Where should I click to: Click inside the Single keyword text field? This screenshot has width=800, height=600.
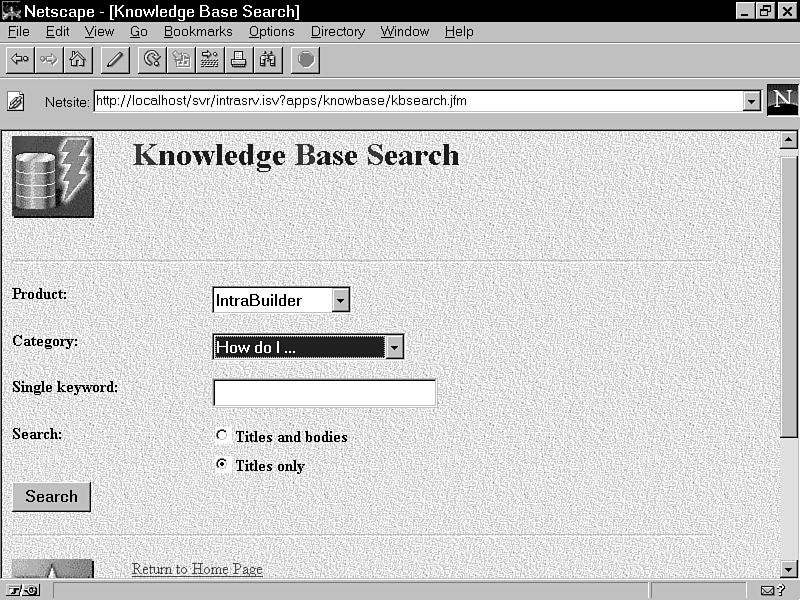coord(325,393)
